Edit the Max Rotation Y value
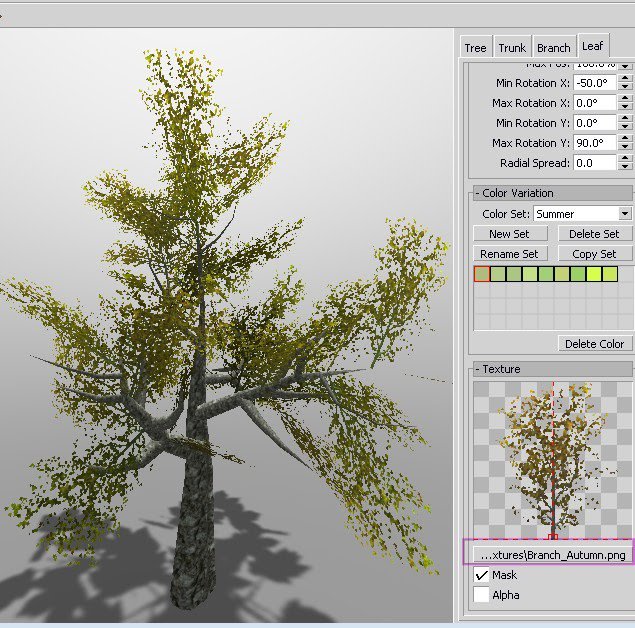The image size is (635, 628). coord(595,143)
